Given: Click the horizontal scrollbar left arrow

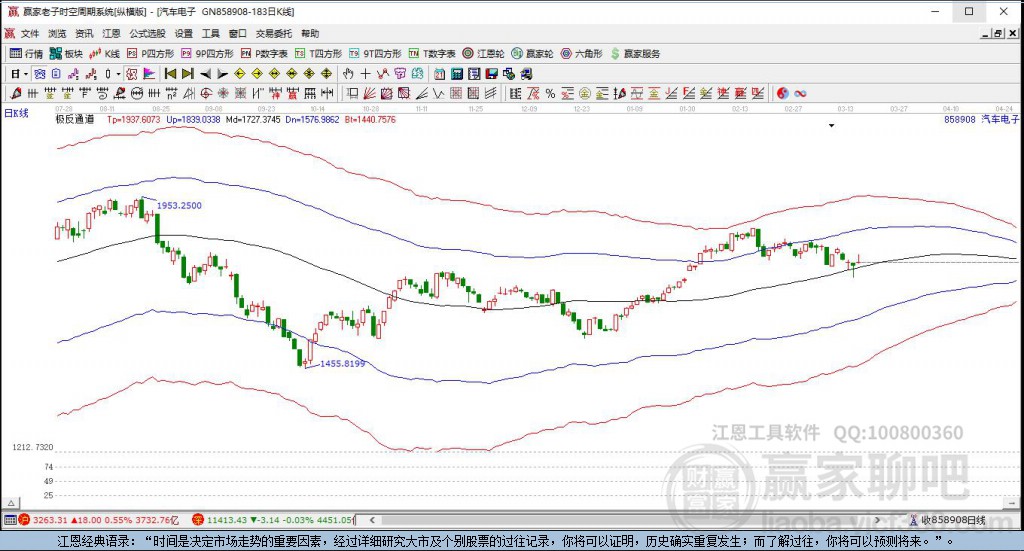Looking at the screenshot, I should tap(372, 520).
